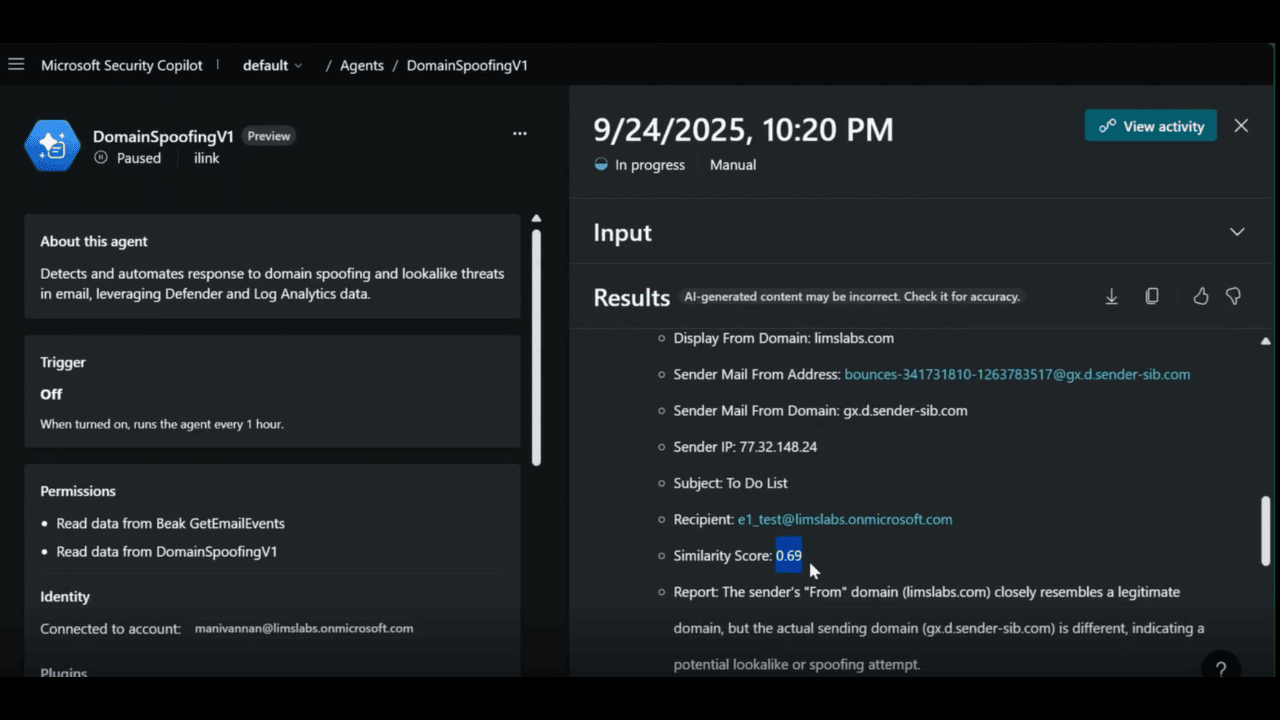Image resolution: width=1280 pixels, height=720 pixels.
Task: Select the highlighted similarity score 0.69
Action: pos(789,556)
